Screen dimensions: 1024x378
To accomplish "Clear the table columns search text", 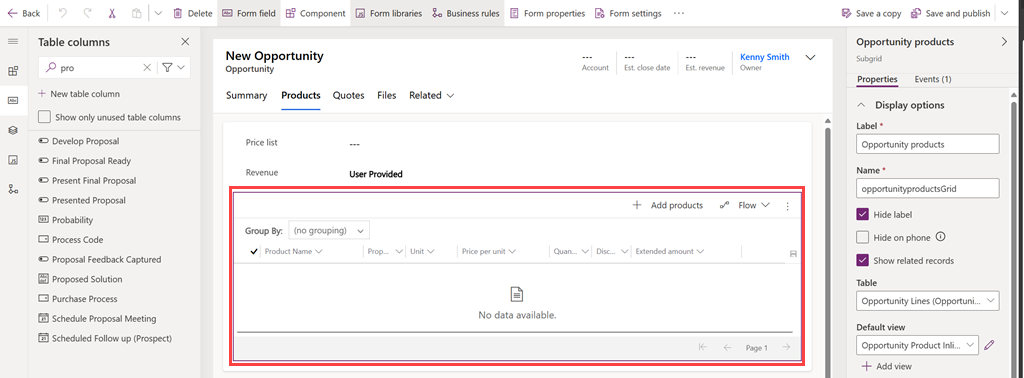I will (x=147, y=67).
